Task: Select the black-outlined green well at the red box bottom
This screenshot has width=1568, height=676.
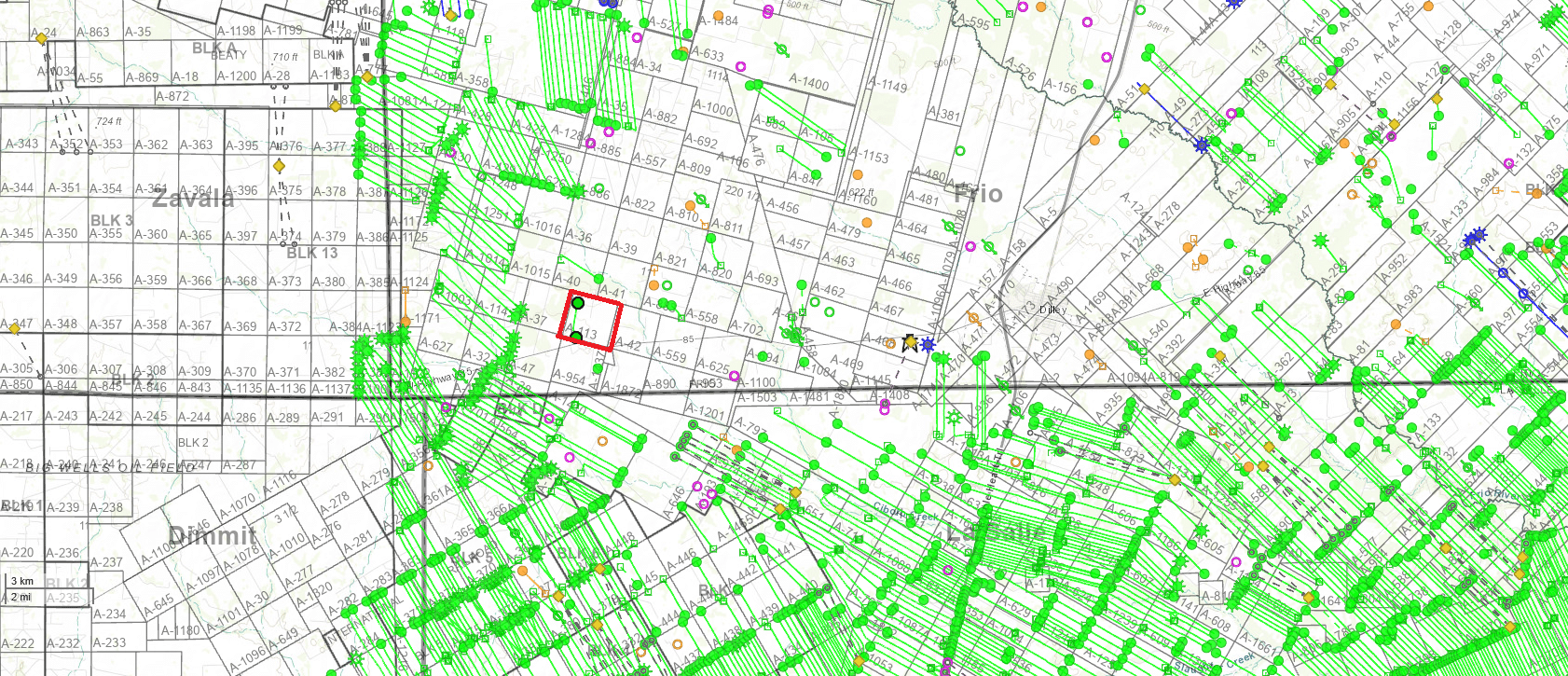Action: point(576,337)
